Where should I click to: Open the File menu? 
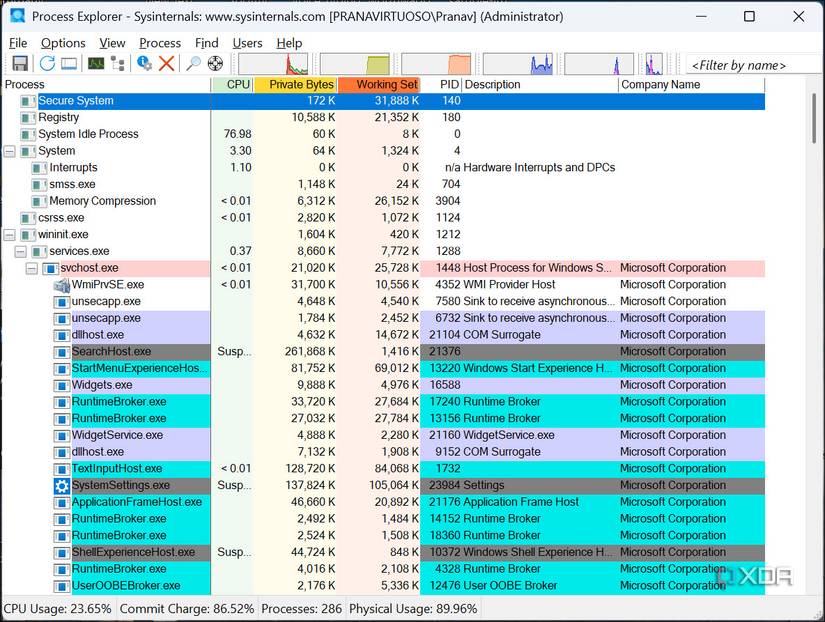coord(18,43)
